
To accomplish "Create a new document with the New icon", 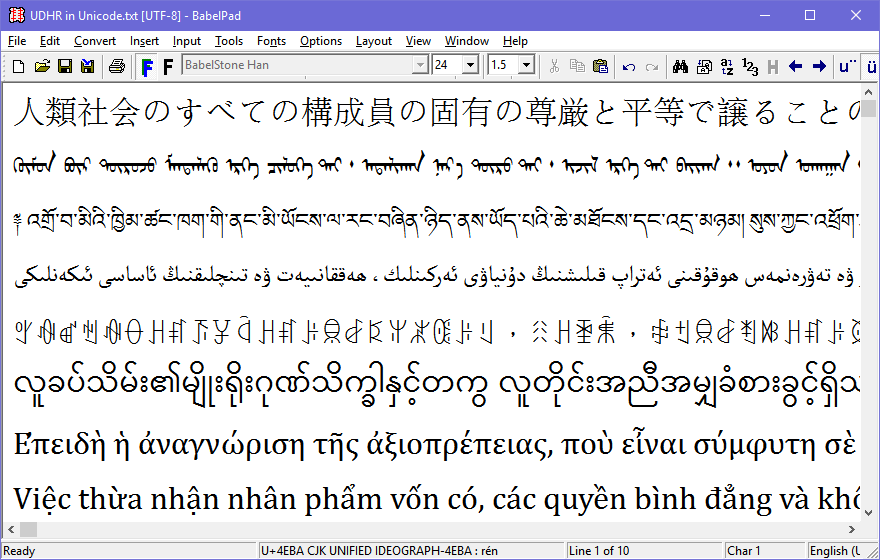I will pyautogui.click(x=18, y=66).
